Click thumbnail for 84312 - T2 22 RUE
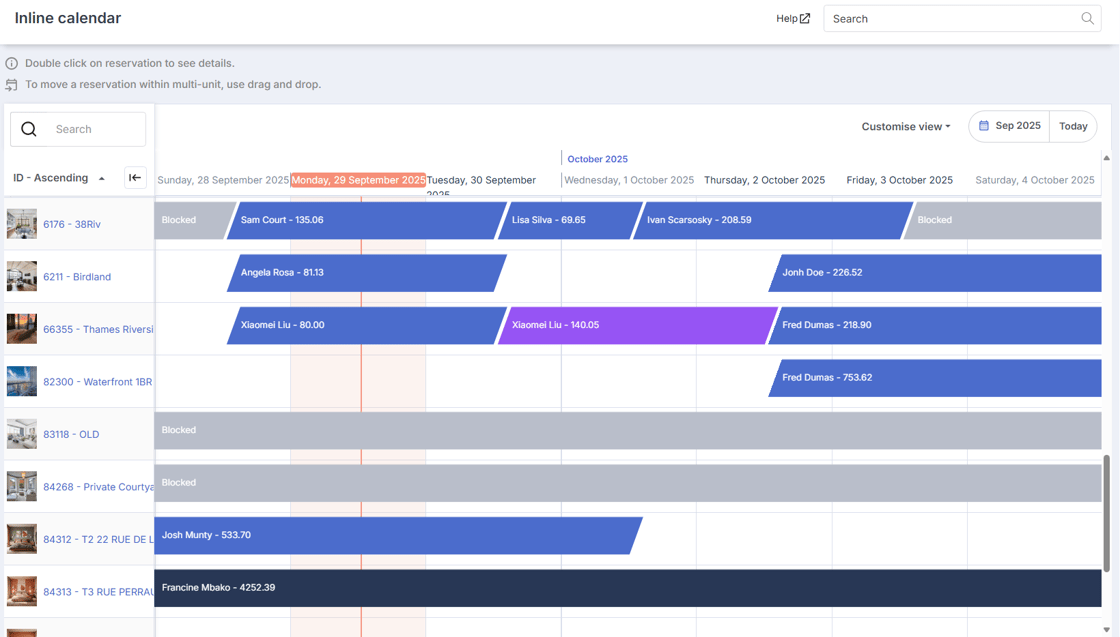 click(21, 539)
